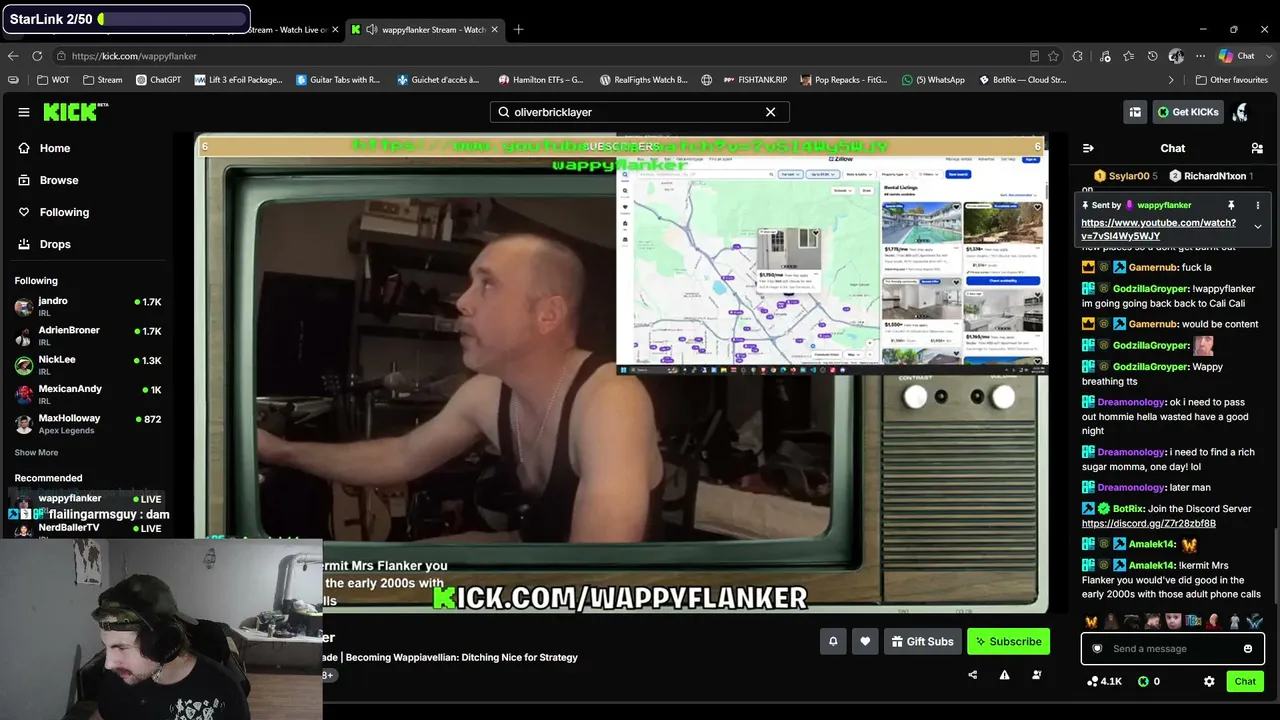This screenshot has height=720, width=1280.
Task: Toggle stream notifications bell
Action: point(833,641)
